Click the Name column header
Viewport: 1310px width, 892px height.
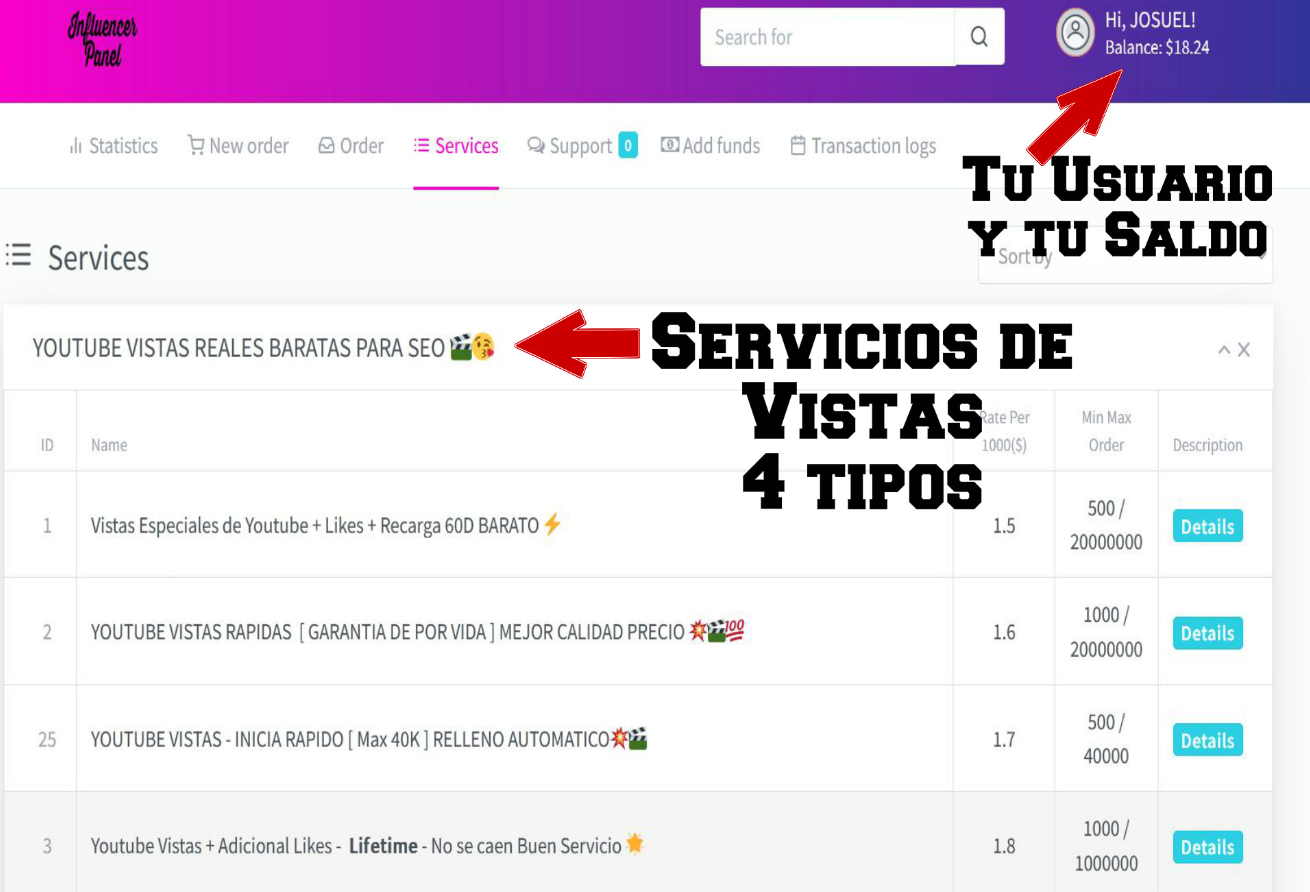pyautogui.click(x=109, y=445)
